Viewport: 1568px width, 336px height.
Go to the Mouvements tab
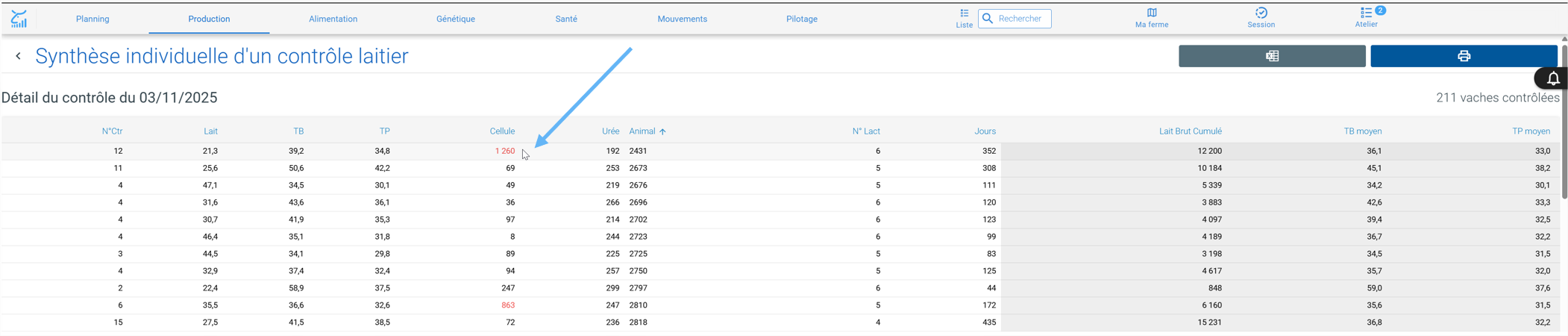click(682, 19)
